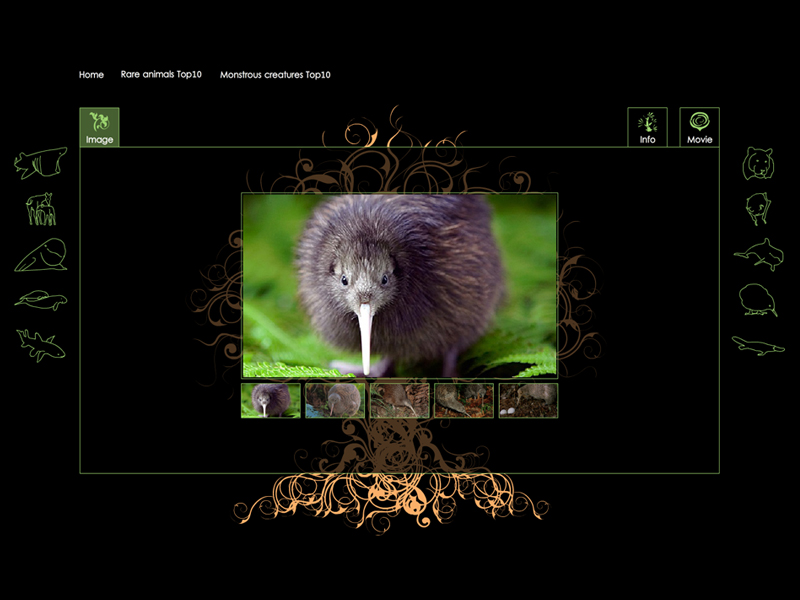The width and height of the screenshot is (800, 600).
Task: Switch to the Info tab
Action: 647,127
